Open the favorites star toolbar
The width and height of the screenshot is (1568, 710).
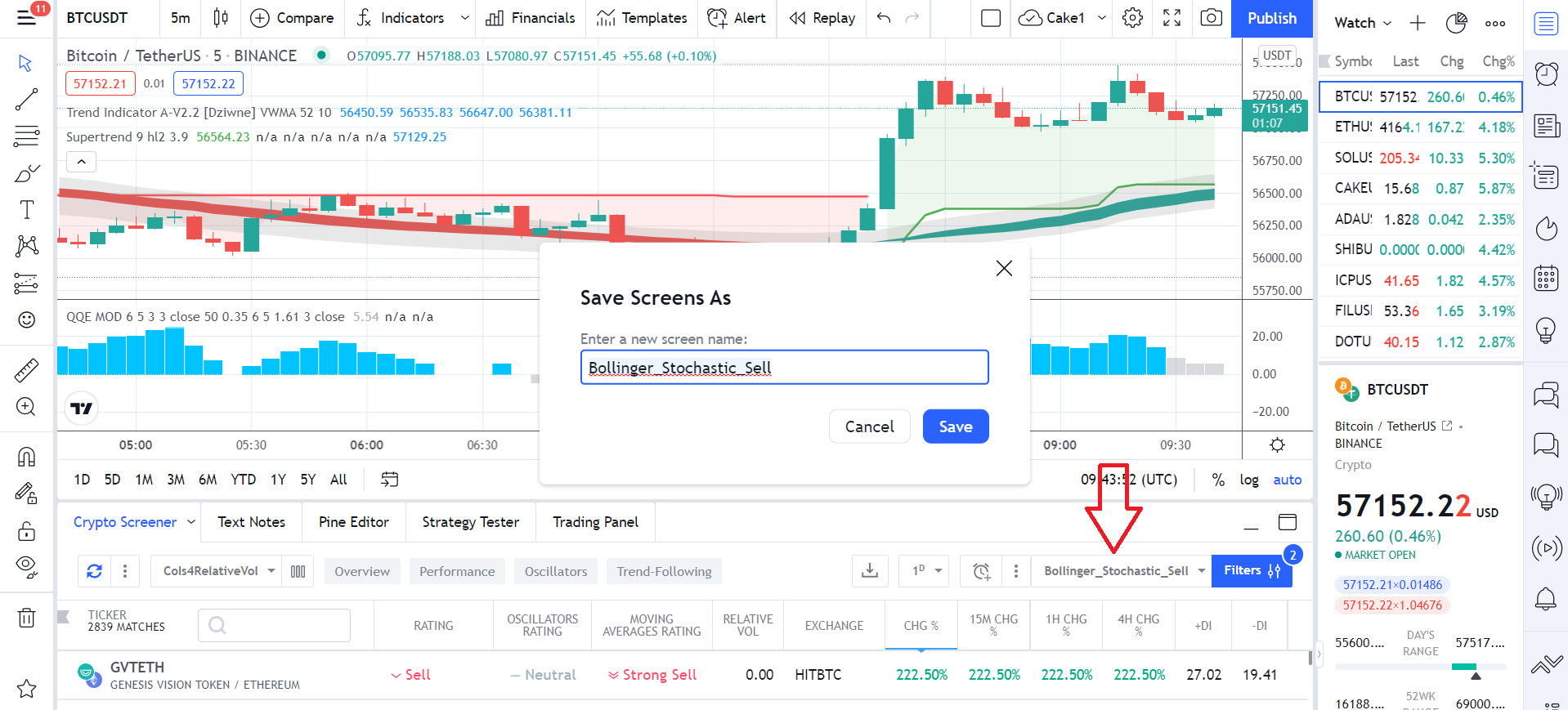26,688
